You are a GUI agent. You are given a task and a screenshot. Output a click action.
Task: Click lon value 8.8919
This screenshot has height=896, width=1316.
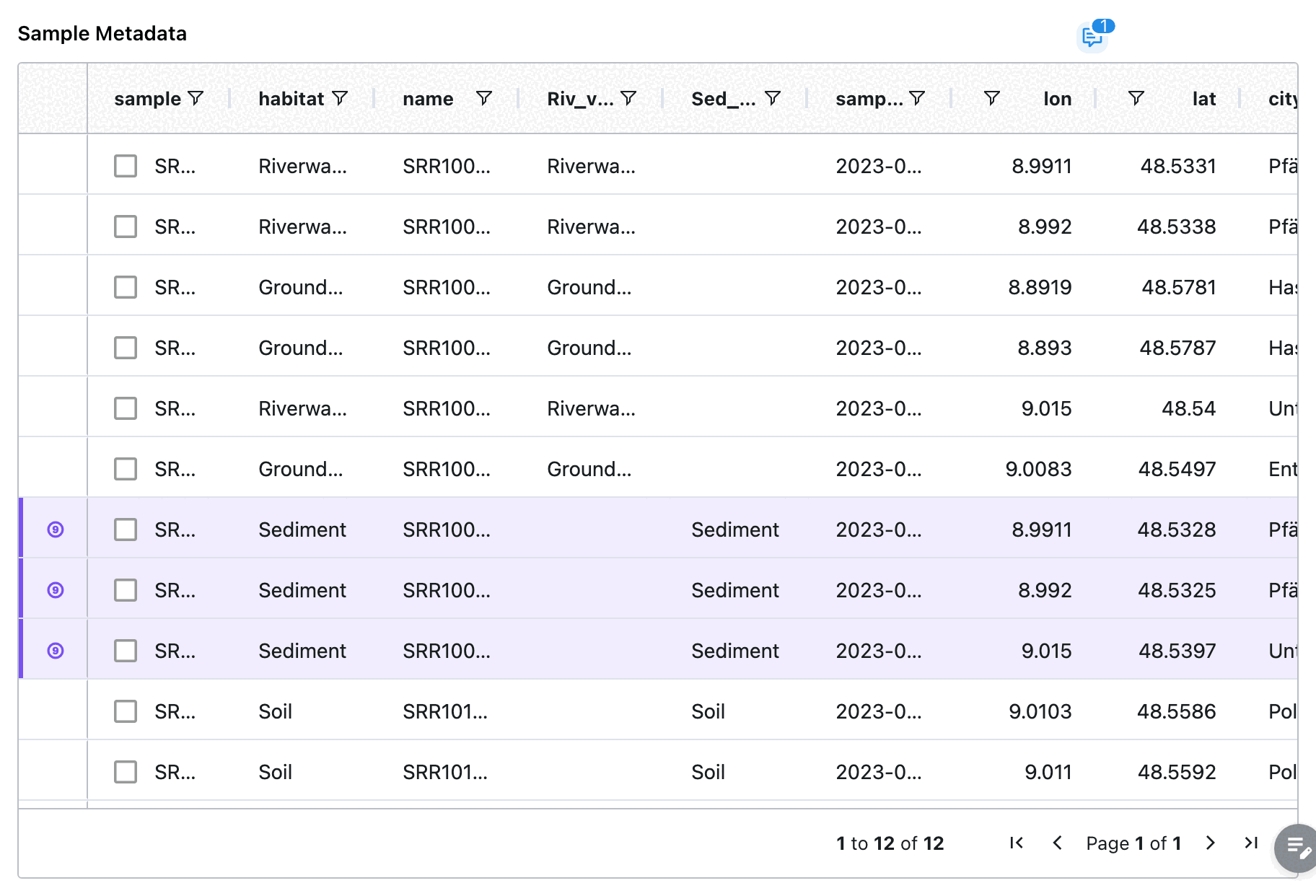click(1040, 287)
